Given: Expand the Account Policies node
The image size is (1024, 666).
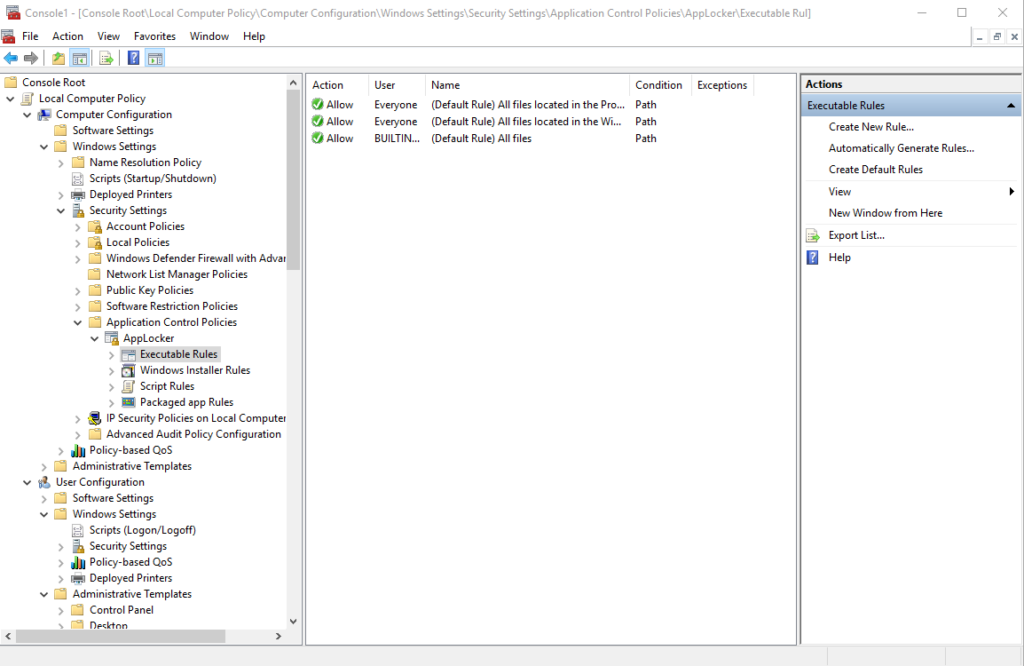Looking at the screenshot, I should click(x=78, y=227).
